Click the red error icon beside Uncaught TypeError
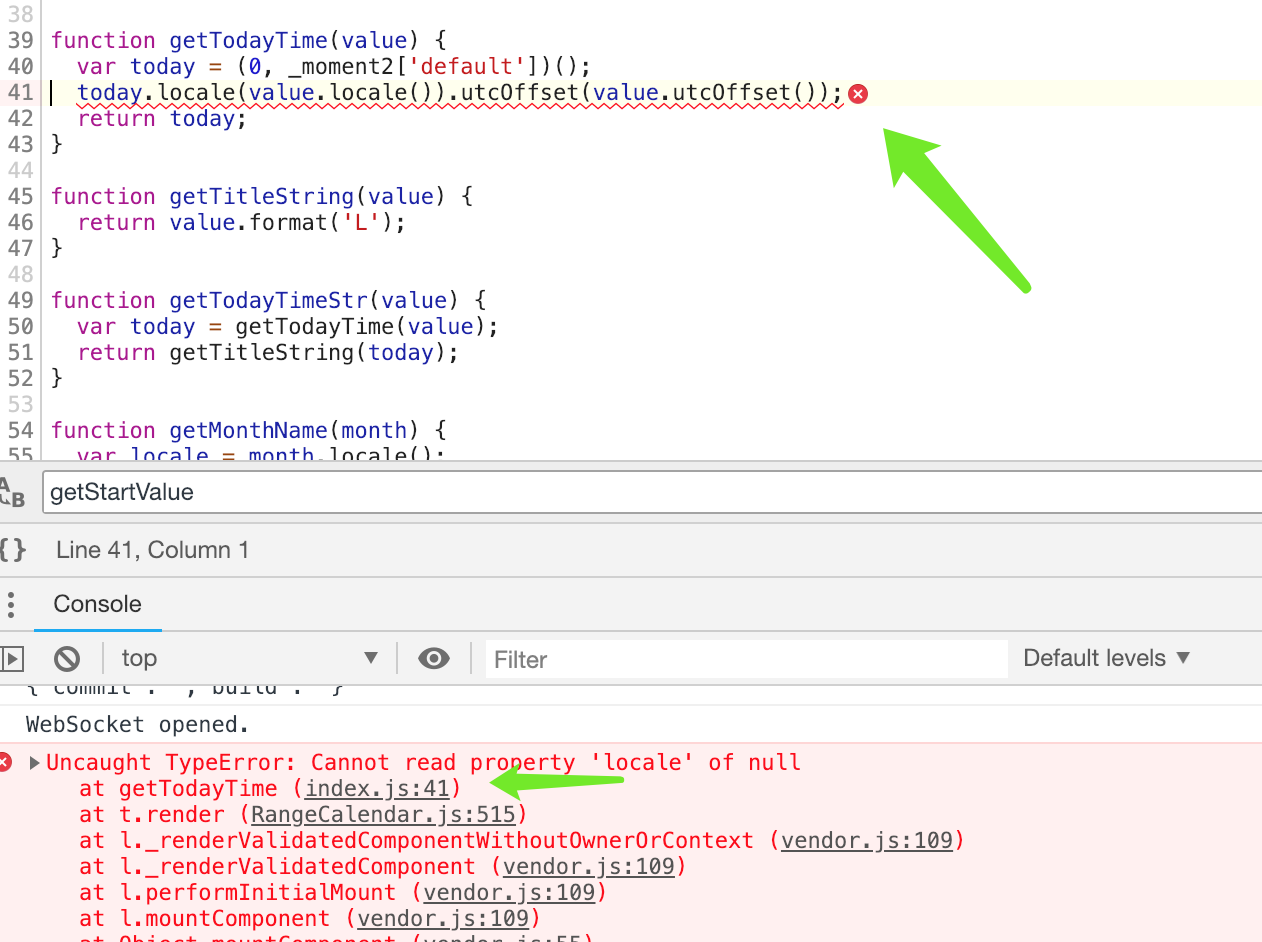Viewport: 1262px width, 942px height. coord(6,762)
